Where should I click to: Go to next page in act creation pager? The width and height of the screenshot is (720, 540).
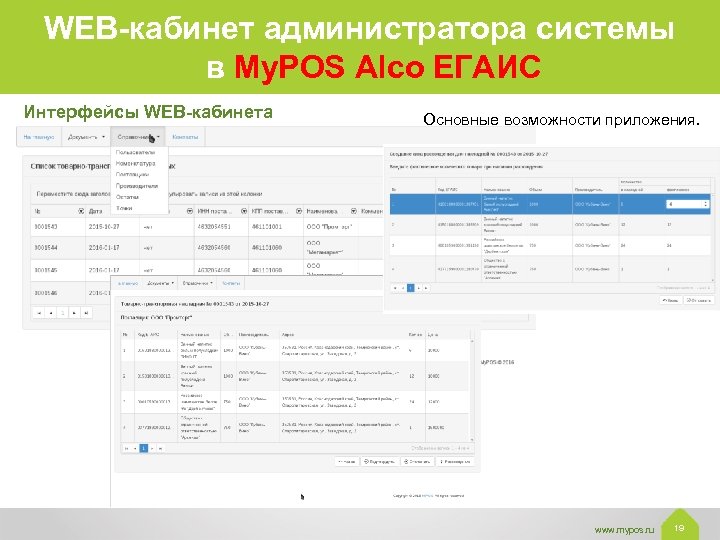418,288
